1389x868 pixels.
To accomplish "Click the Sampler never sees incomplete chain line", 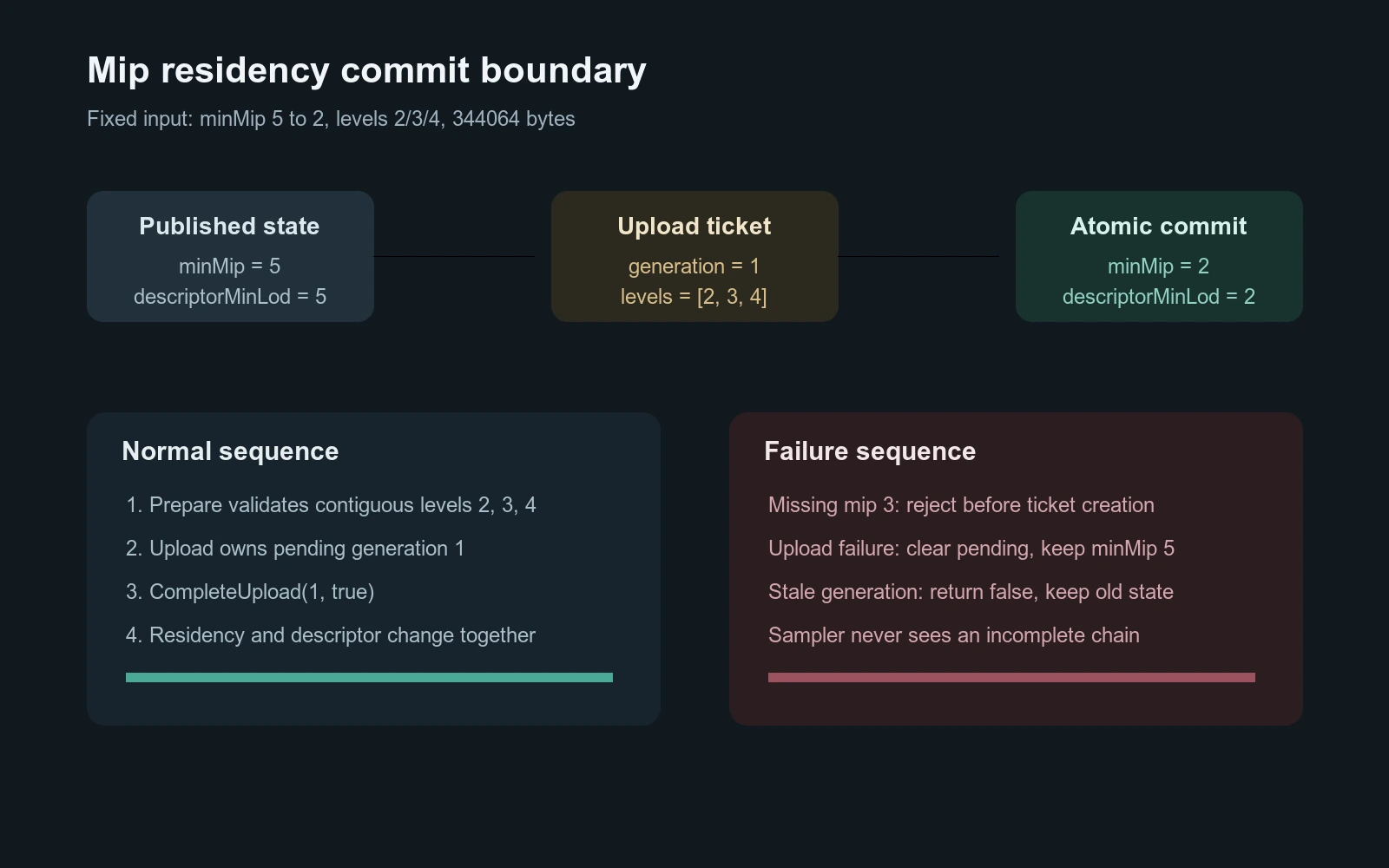I will pyautogui.click(x=954, y=635).
